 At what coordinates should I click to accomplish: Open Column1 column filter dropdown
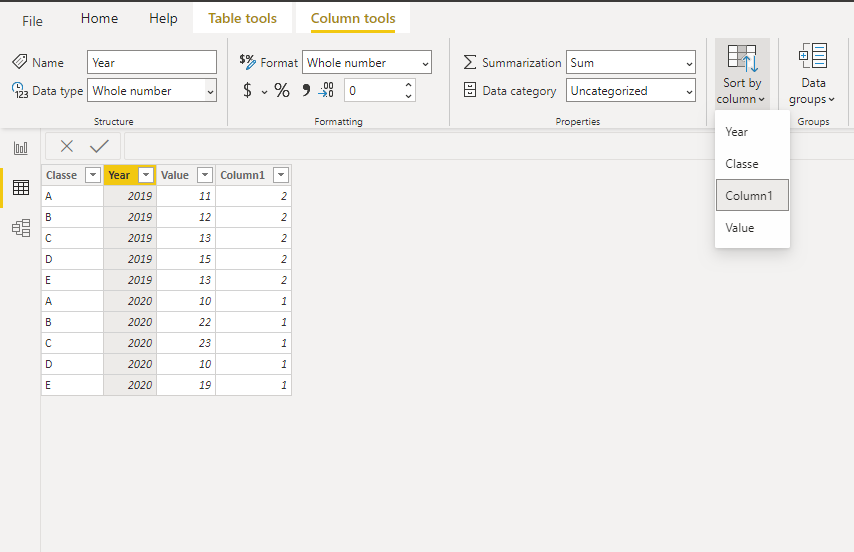click(281, 175)
